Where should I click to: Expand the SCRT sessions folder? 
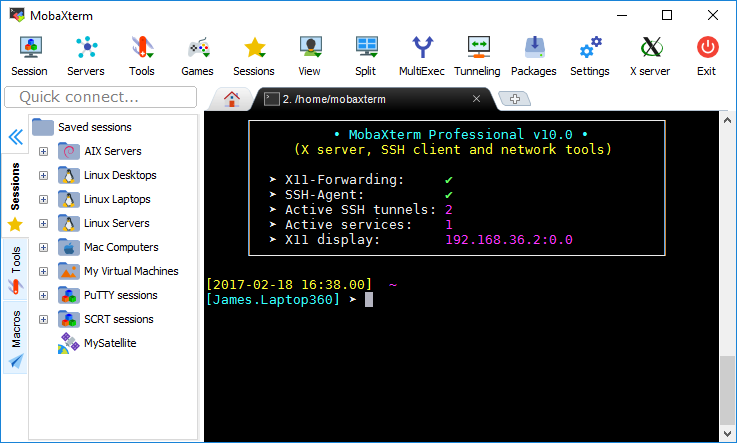pyautogui.click(x=43, y=319)
